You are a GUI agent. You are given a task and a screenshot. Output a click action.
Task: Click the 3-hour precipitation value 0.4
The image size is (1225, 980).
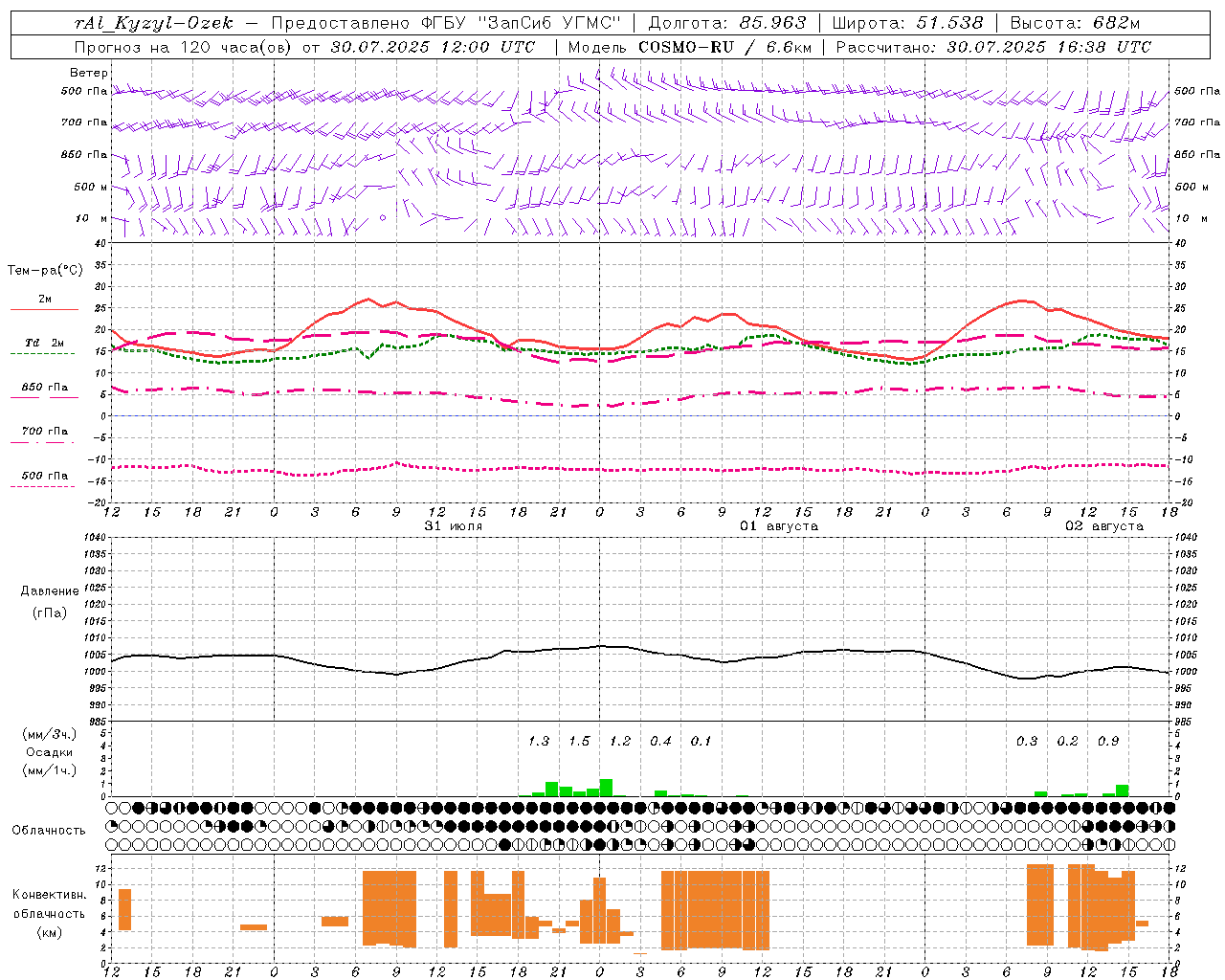click(x=660, y=742)
